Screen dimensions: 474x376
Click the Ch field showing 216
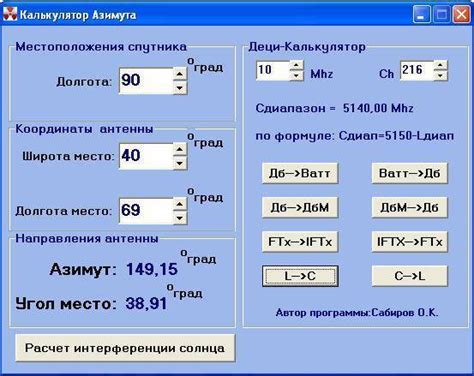pyautogui.click(x=417, y=70)
